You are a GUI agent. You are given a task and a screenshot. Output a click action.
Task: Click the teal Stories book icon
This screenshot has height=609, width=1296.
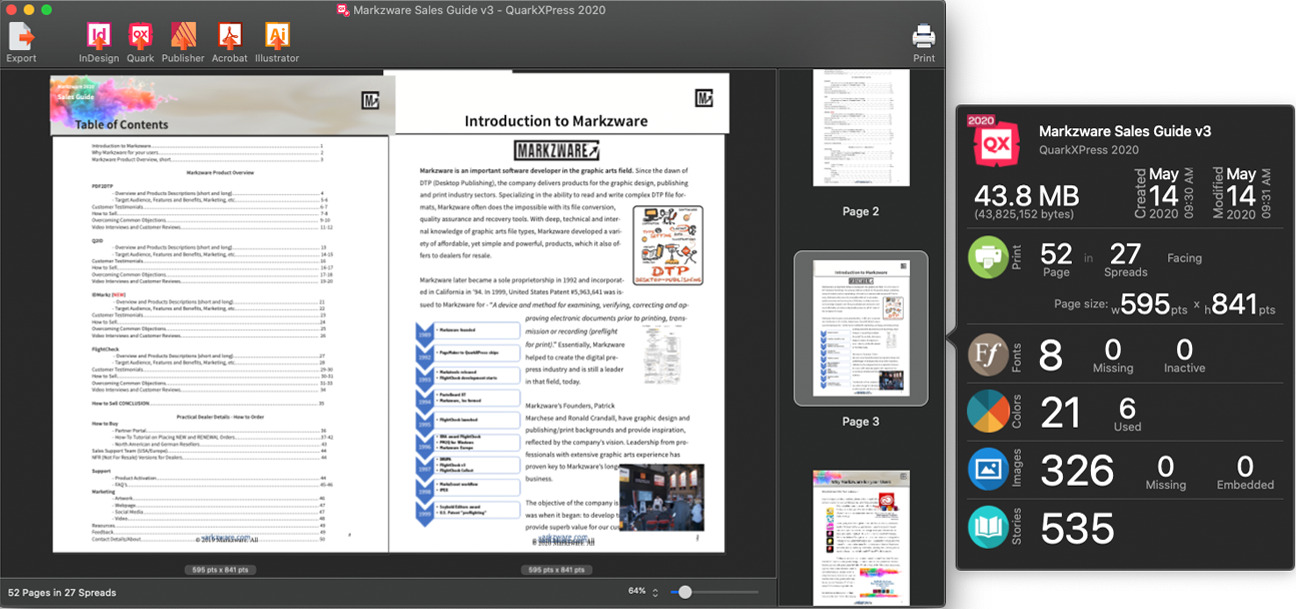(x=988, y=528)
